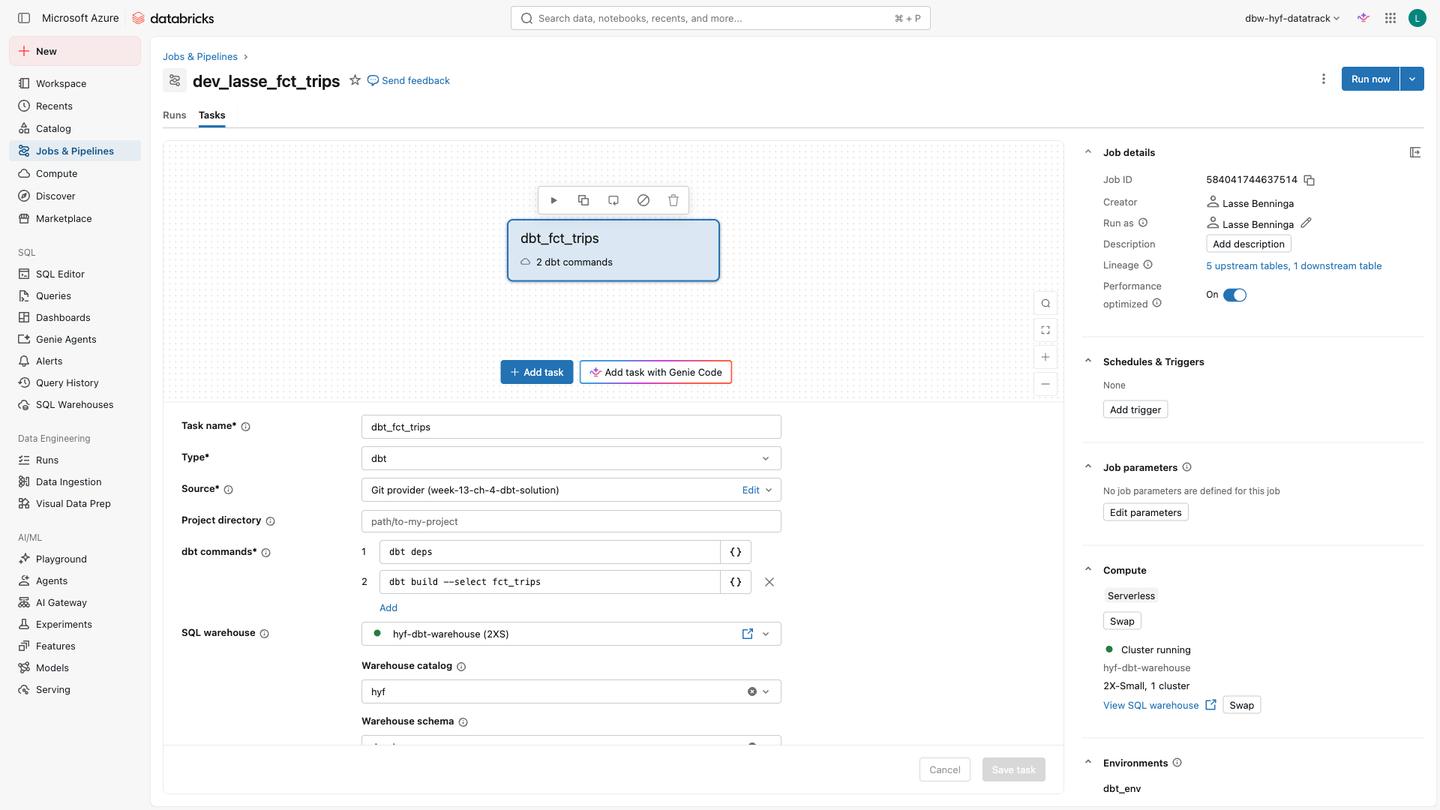The width and height of the screenshot is (1440, 810).
Task: Collapse the right details panel with its side icon
Action: coord(1415,152)
